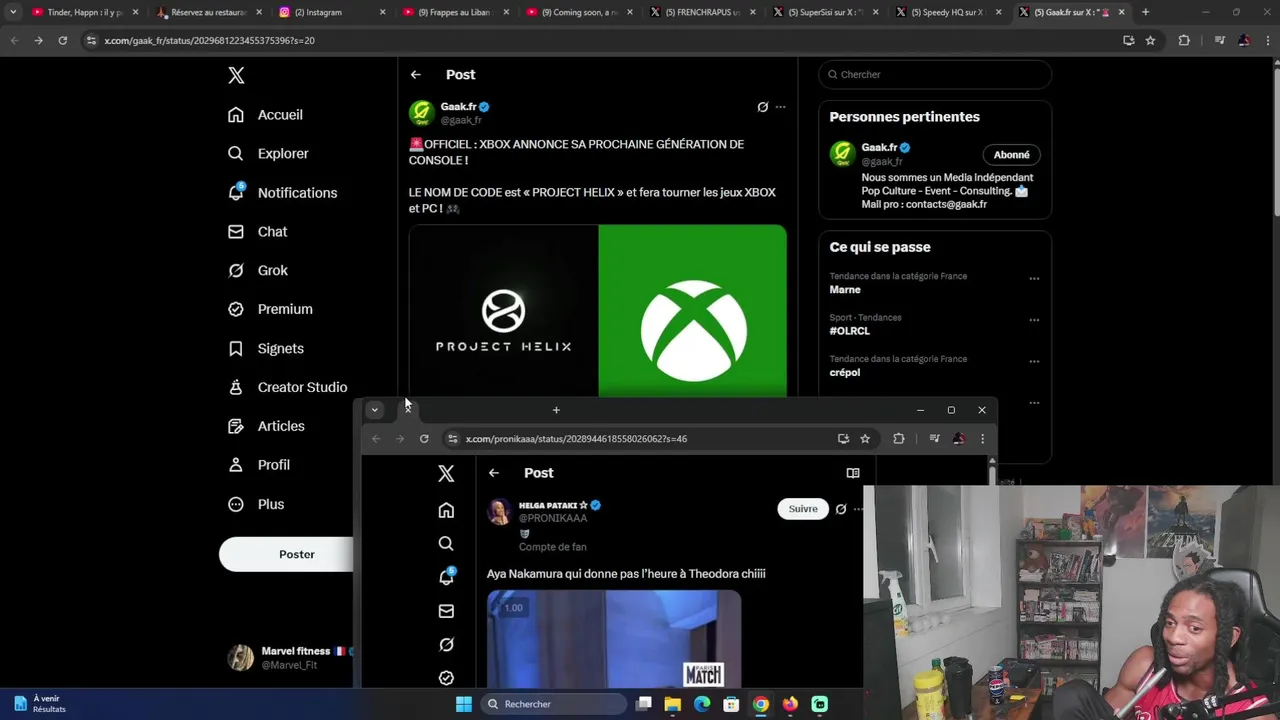Screen dimensions: 1280x720
Task: Open the messages envelope in the front window
Action: (446, 611)
